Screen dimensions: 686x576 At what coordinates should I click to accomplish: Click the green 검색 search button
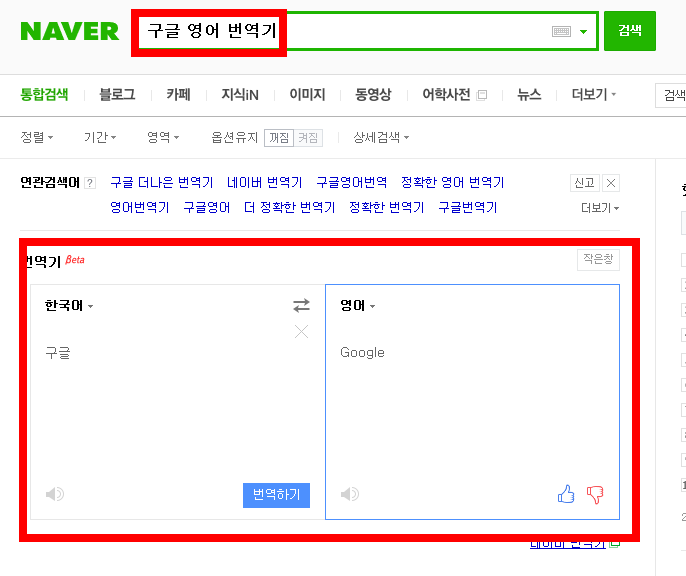[x=630, y=31]
